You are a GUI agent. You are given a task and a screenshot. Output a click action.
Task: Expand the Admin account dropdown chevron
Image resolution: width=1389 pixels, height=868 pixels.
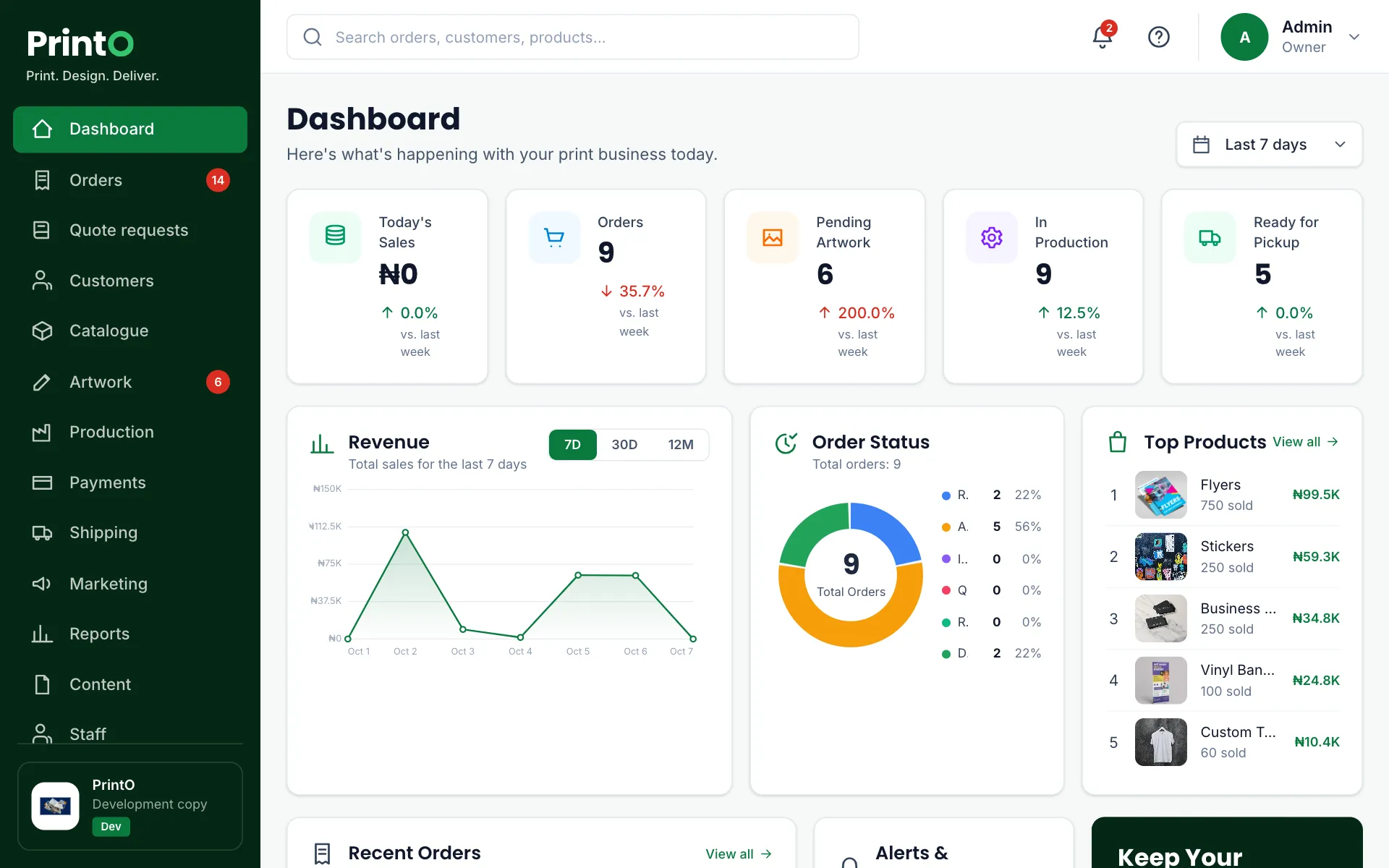[1354, 37]
